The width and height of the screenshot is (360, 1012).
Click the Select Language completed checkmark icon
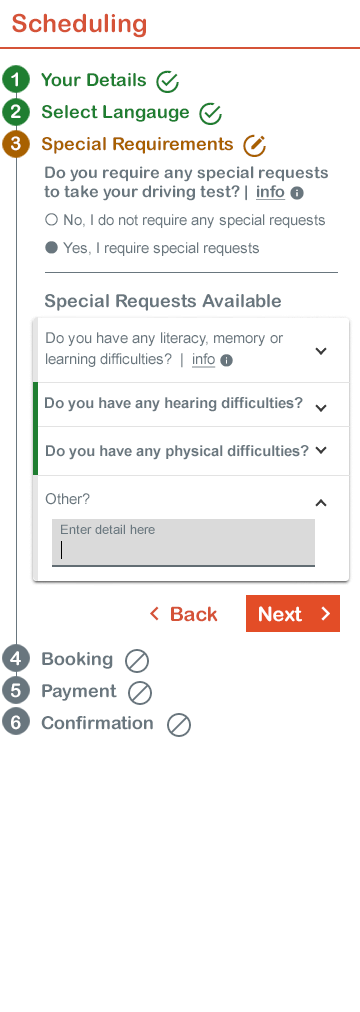(x=210, y=114)
